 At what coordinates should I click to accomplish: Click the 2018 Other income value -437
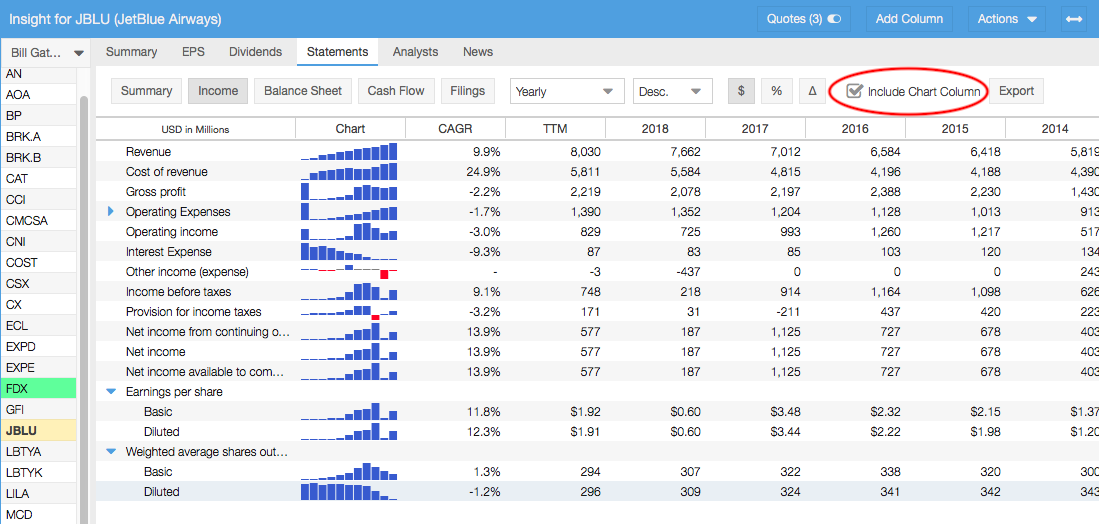click(688, 272)
